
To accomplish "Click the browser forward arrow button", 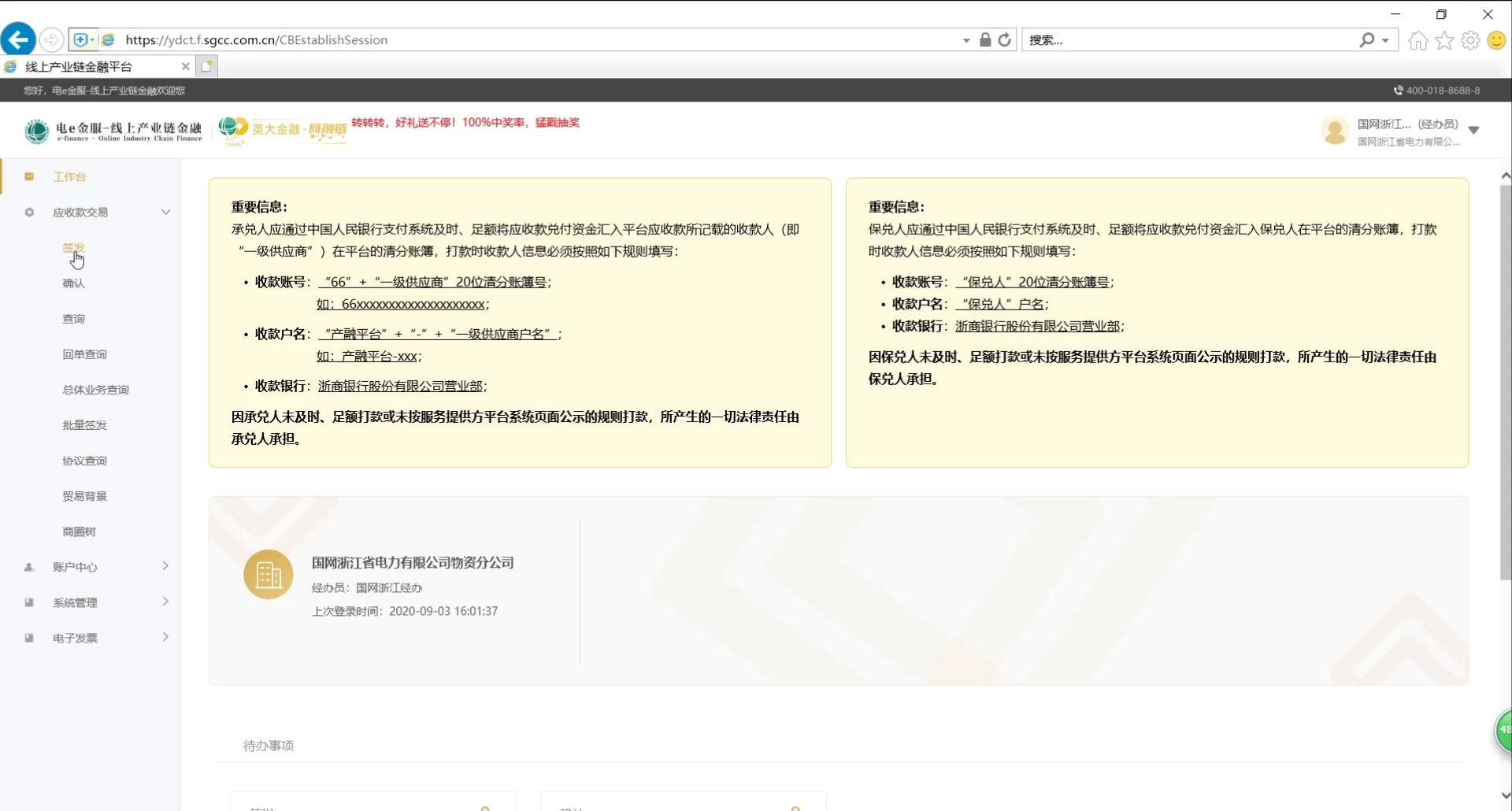I will click(51, 39).
